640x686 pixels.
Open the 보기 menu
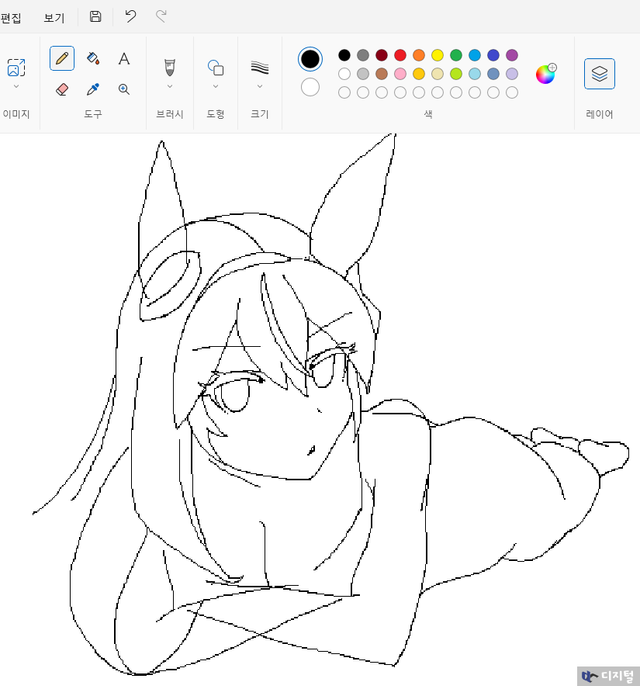pos(54,17)
